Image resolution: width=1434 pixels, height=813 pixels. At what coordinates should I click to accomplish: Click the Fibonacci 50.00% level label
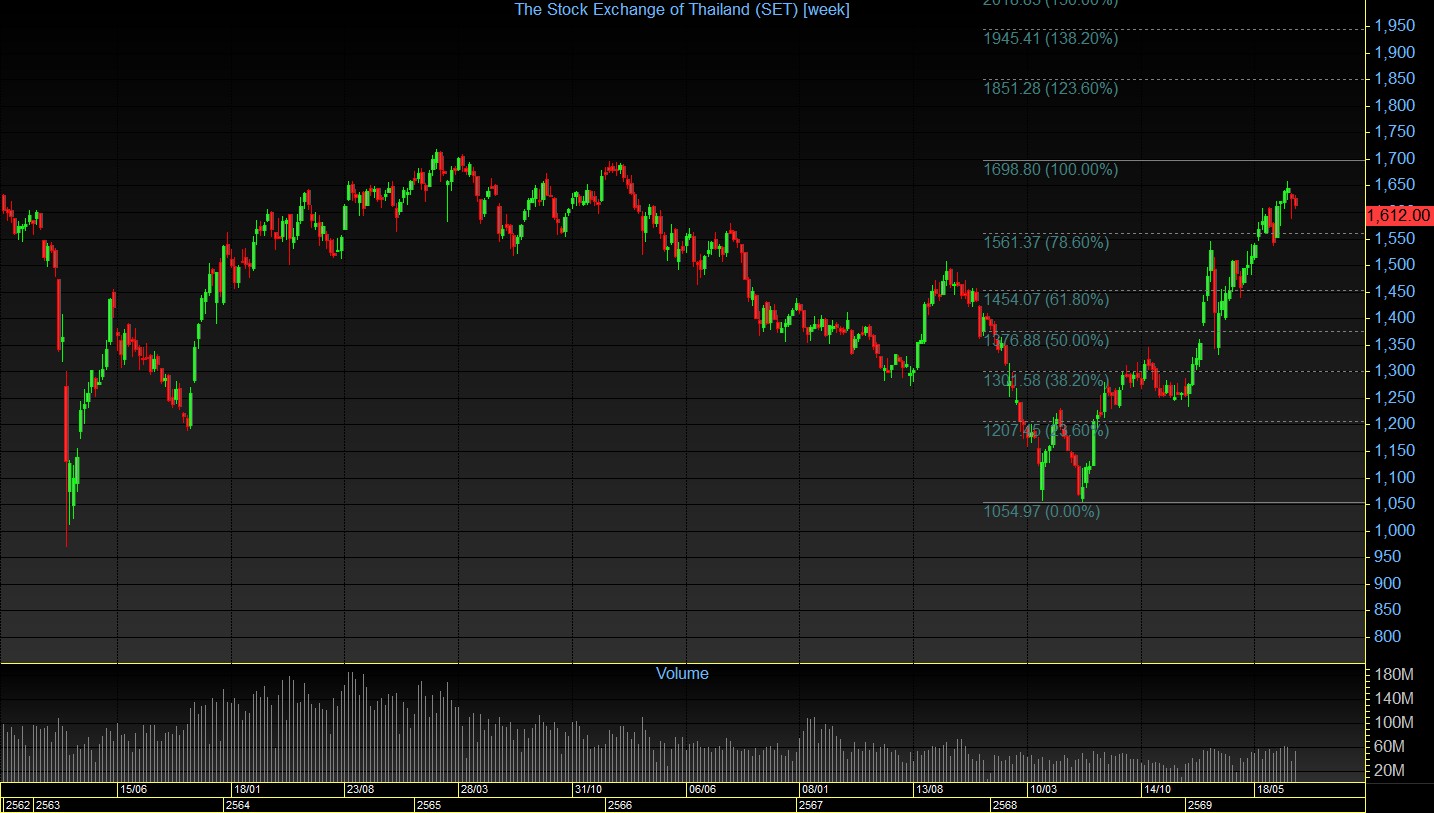pos(1046,341)
